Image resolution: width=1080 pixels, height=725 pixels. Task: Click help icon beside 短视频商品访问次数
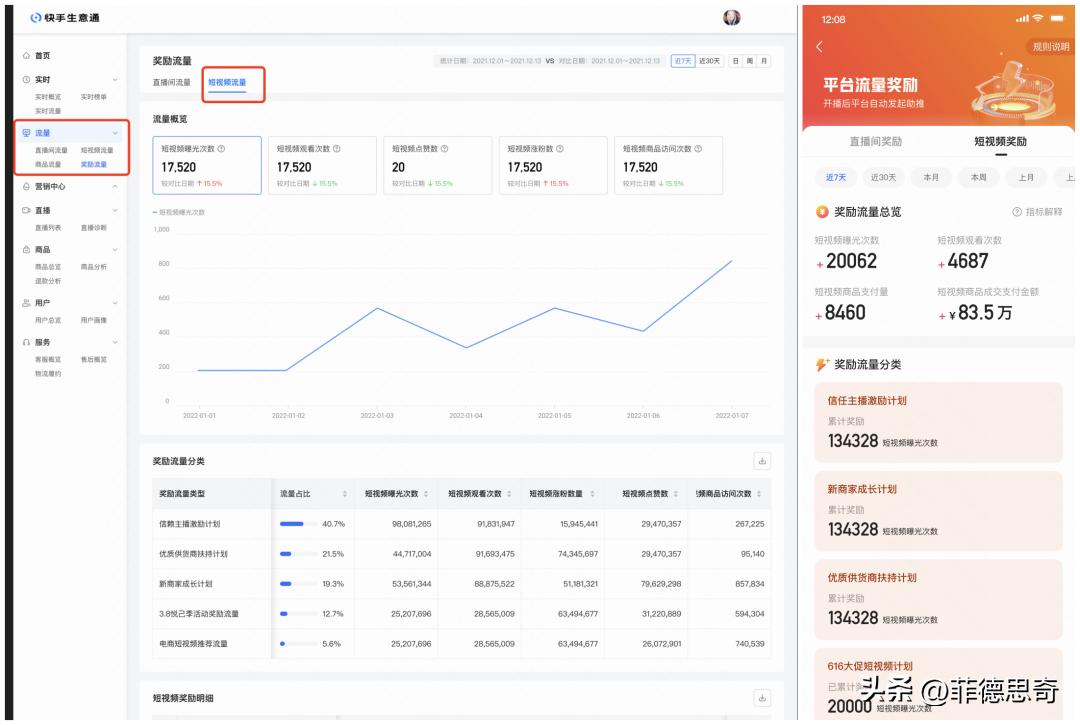coord(698,149)
